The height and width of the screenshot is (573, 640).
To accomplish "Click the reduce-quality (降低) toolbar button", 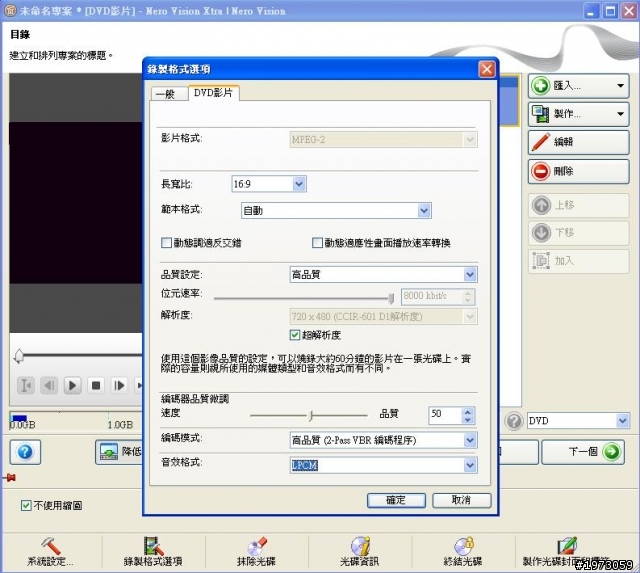I will 119,452.
